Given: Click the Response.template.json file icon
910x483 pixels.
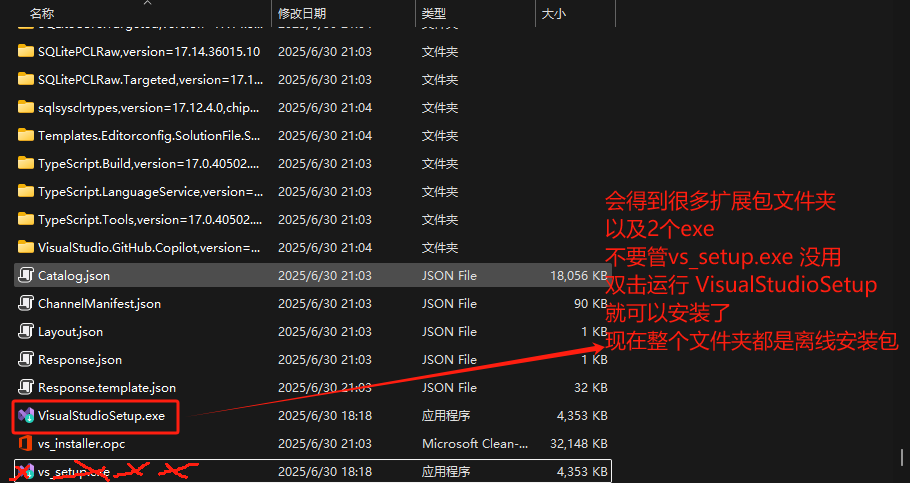Looking at the screenshot, I should [26, 387].
